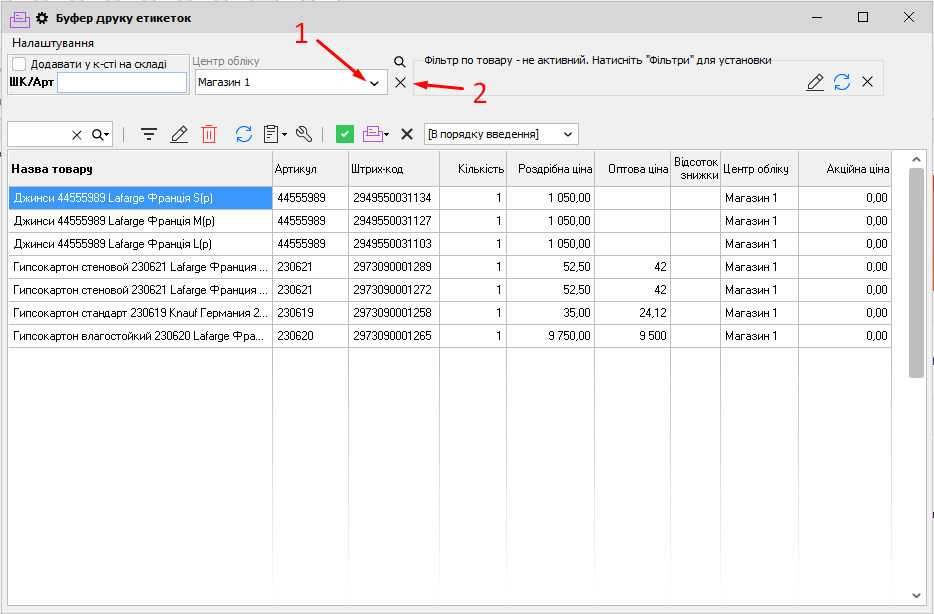Viewport: 934px width, 614px height.
Task: Click the magnifier above the filter panel
Action: [400, 62]
